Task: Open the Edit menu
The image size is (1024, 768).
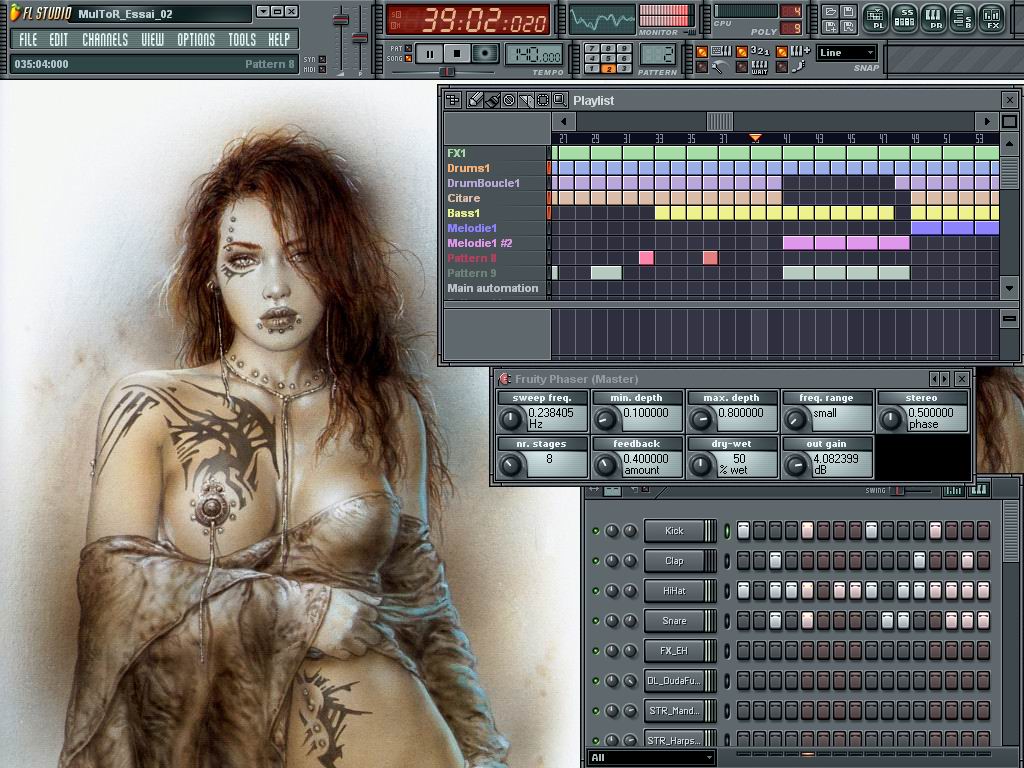Action: (59, 40)
